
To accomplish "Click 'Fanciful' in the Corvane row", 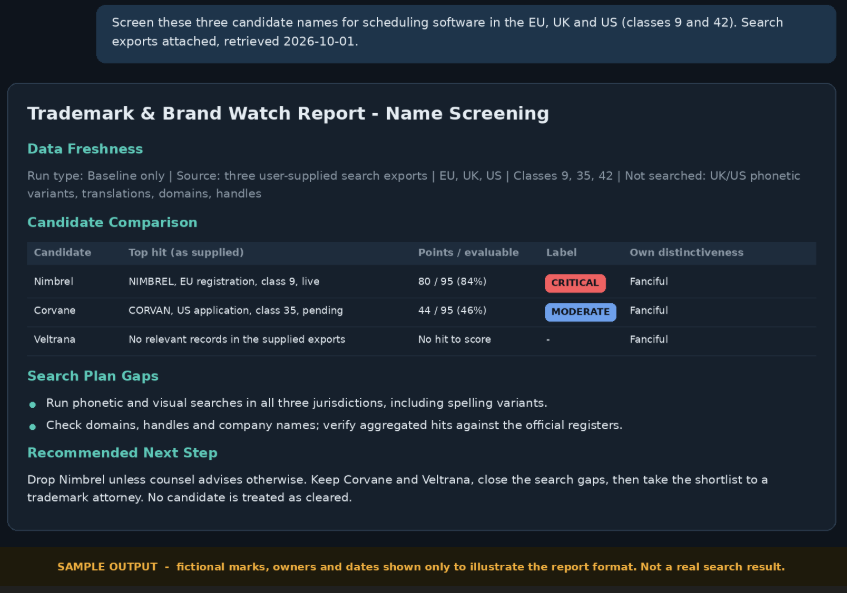I will coord(649,311).
